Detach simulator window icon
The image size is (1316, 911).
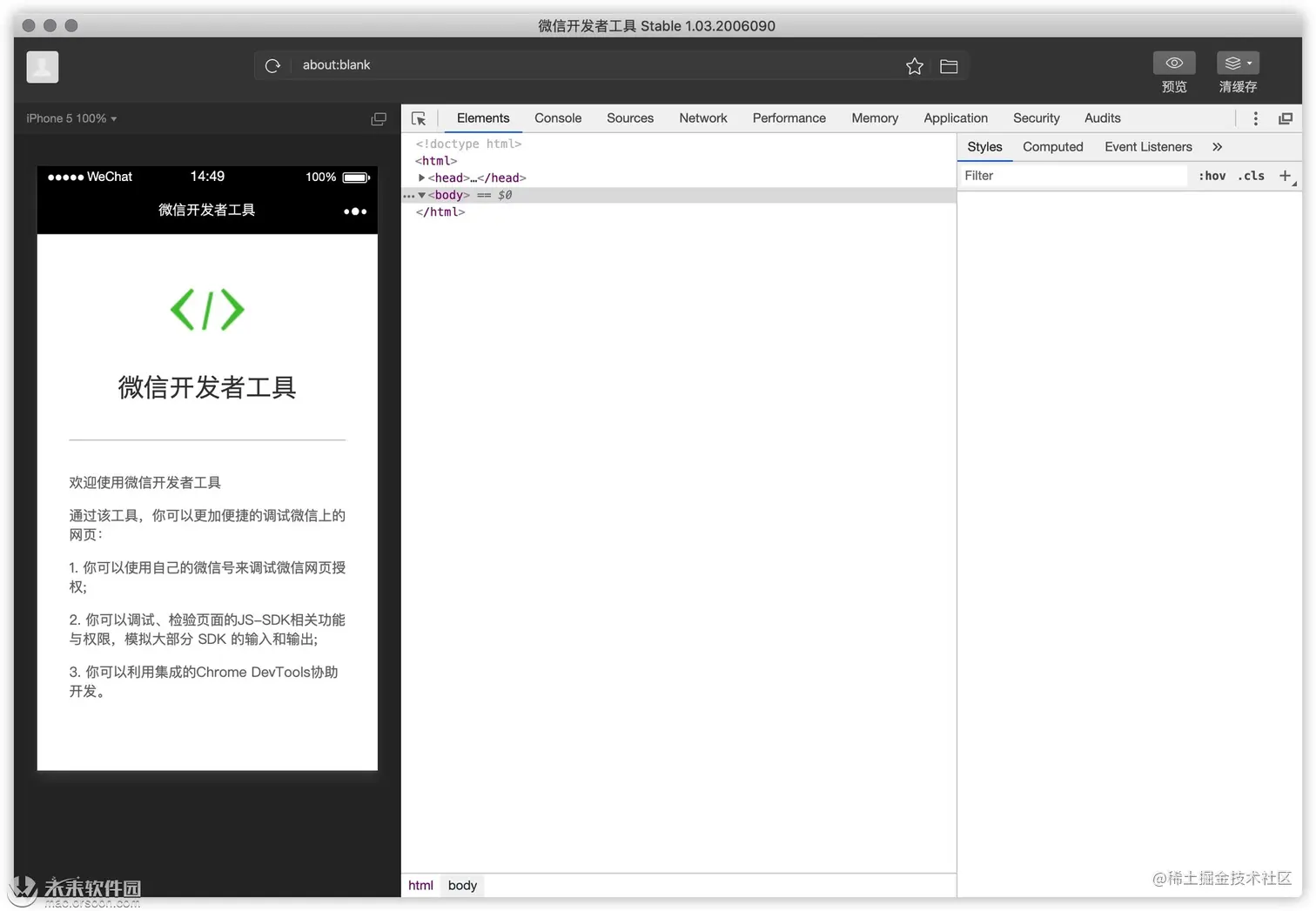click(379, 118)
